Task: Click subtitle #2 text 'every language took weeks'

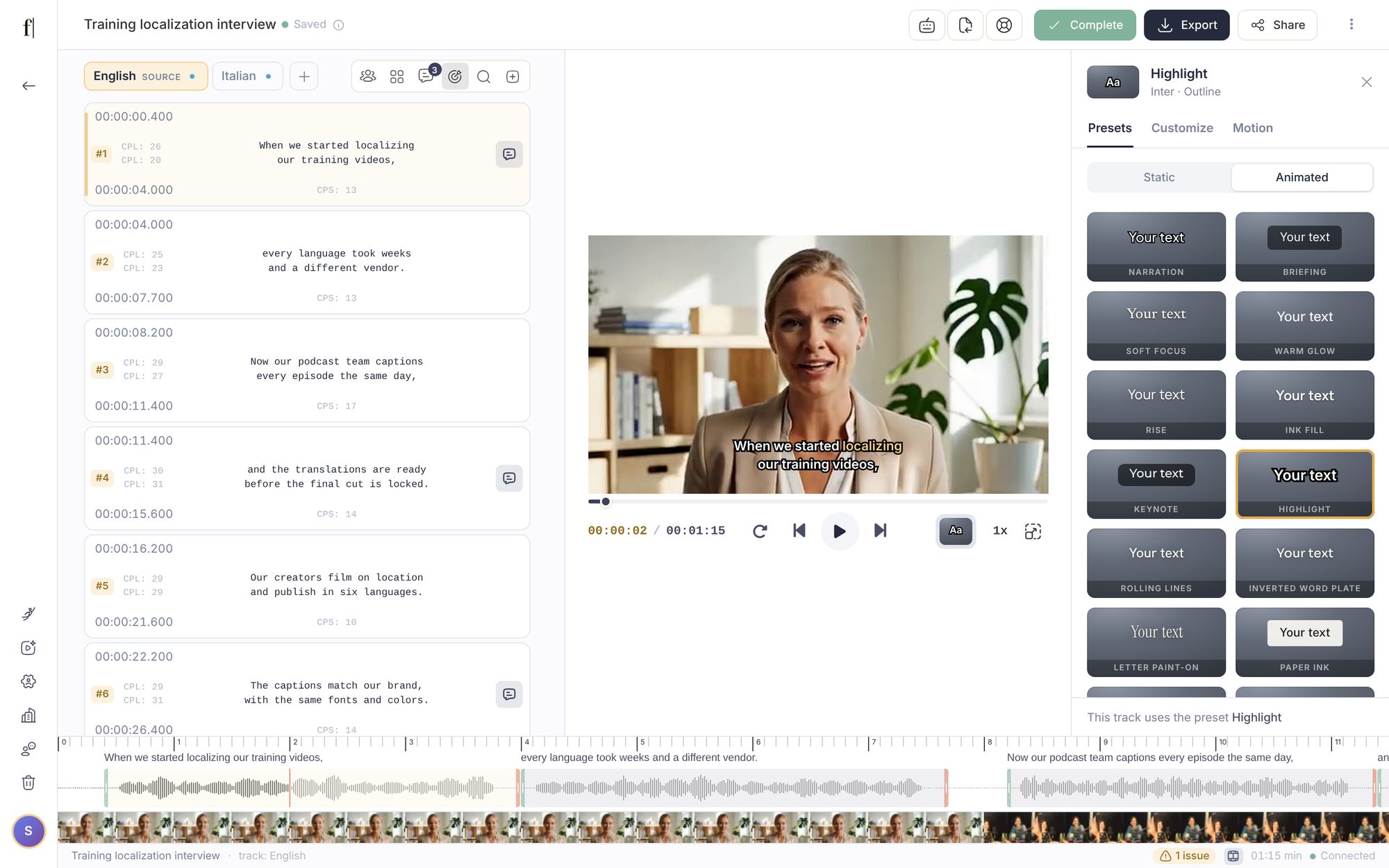Action: click(x=337, y=253)
